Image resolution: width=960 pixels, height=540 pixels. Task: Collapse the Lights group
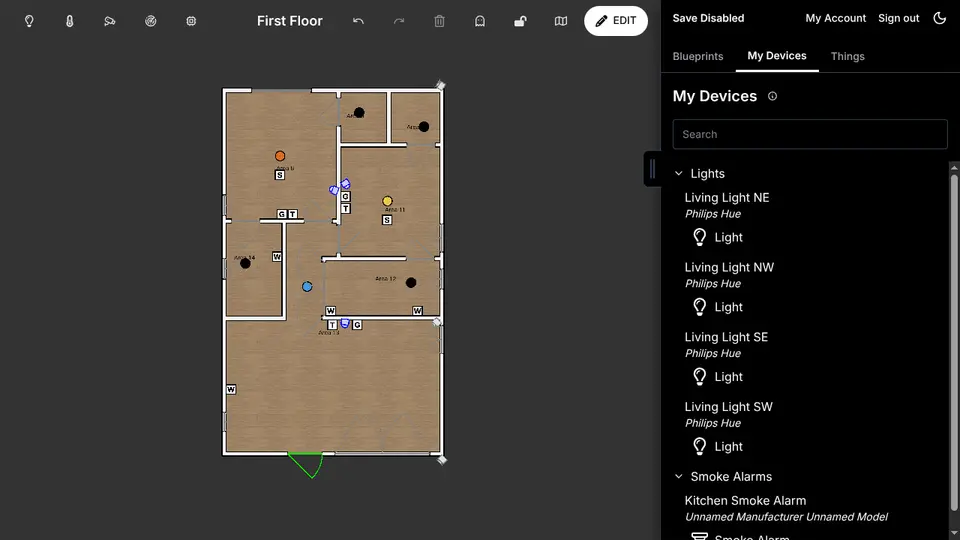coord(678,174)
